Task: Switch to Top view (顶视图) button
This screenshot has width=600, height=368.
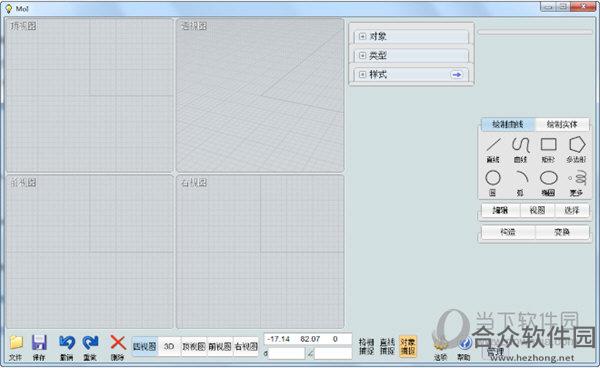Action: (194, 347)
